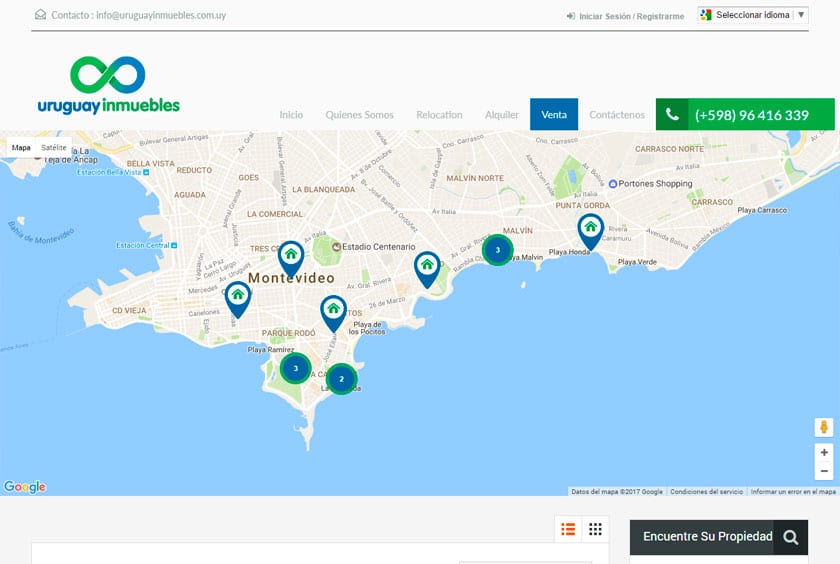Expand the cluster of 3 near Malvín

498,250
